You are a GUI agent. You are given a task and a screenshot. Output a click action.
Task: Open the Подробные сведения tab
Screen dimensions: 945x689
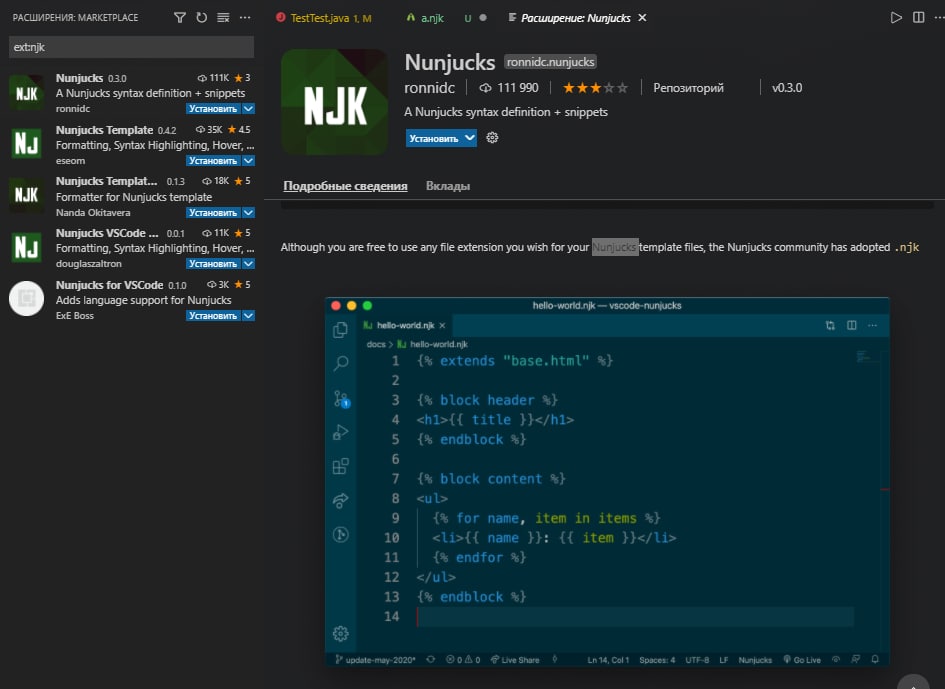coord(345,186)
